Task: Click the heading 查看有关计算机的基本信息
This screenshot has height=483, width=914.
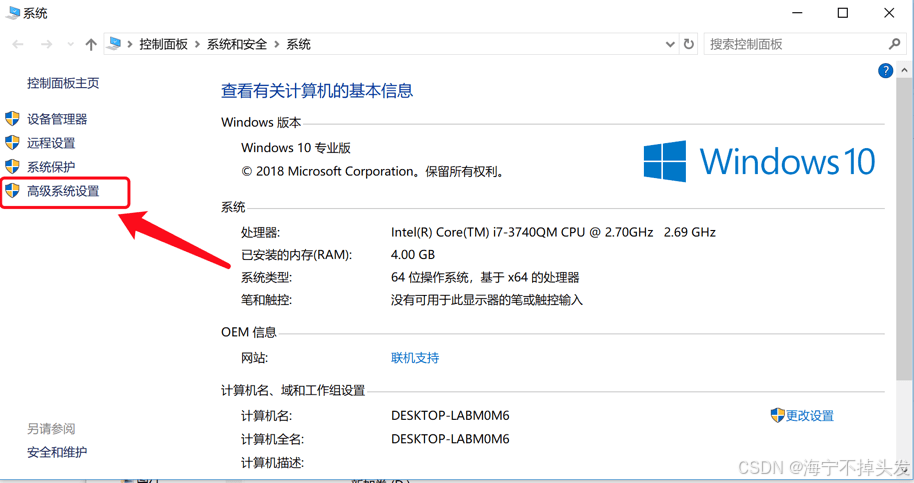Action: tap(317, 91)
